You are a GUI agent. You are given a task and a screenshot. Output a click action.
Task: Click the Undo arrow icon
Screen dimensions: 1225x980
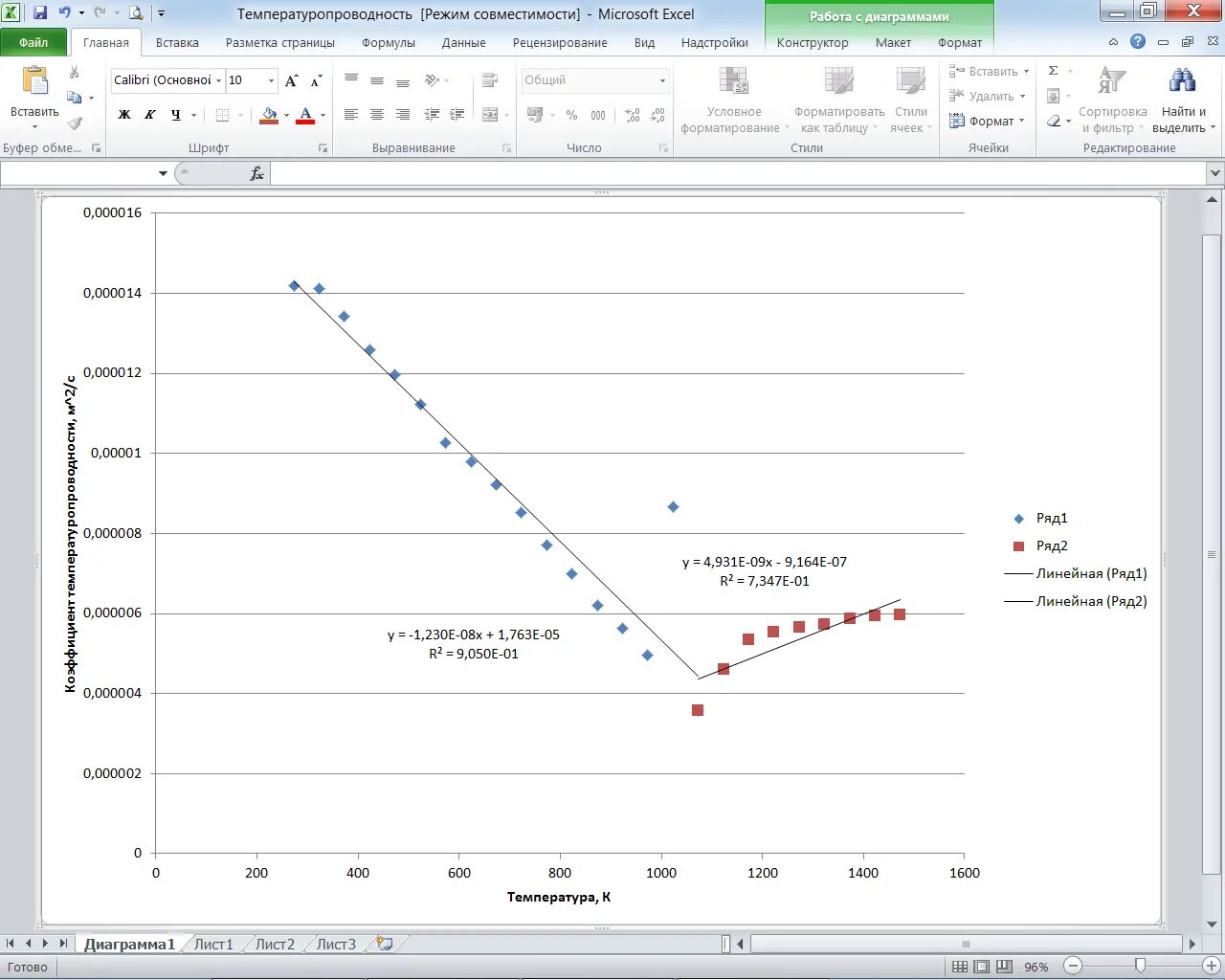(x=64, y=12)
